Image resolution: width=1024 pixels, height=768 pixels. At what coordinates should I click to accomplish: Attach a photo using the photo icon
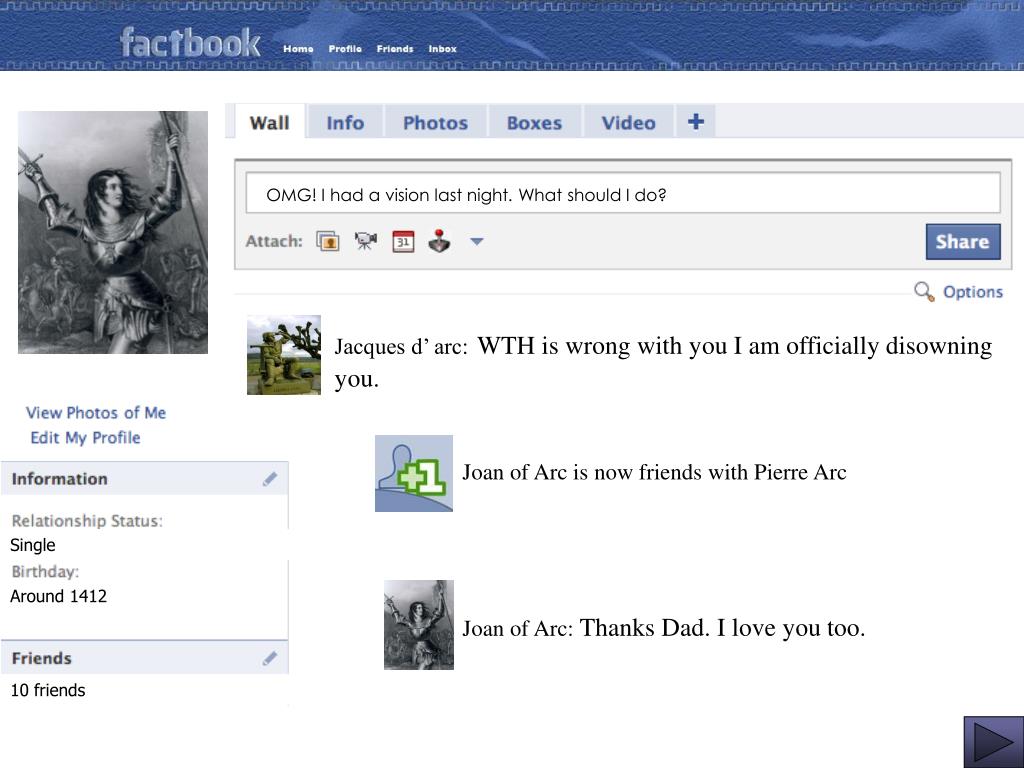click(x=328, y=241)
